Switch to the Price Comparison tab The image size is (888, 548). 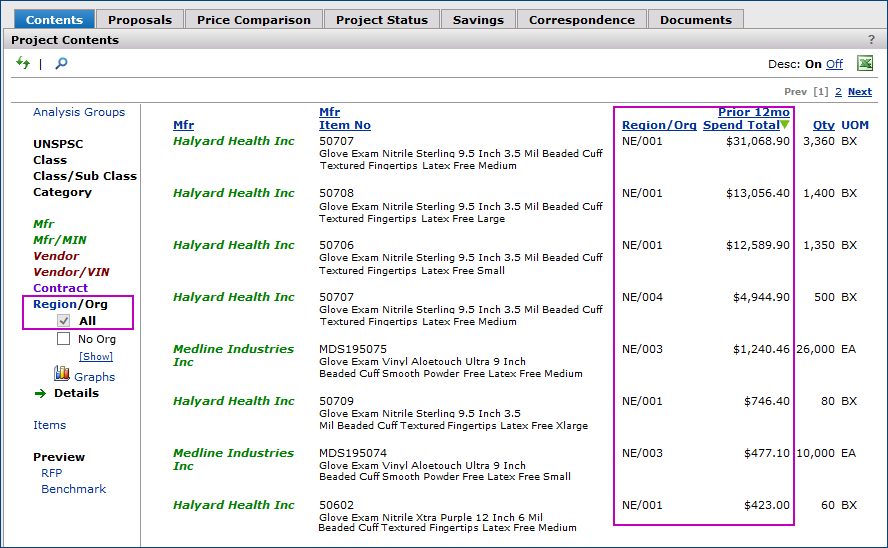254,19
